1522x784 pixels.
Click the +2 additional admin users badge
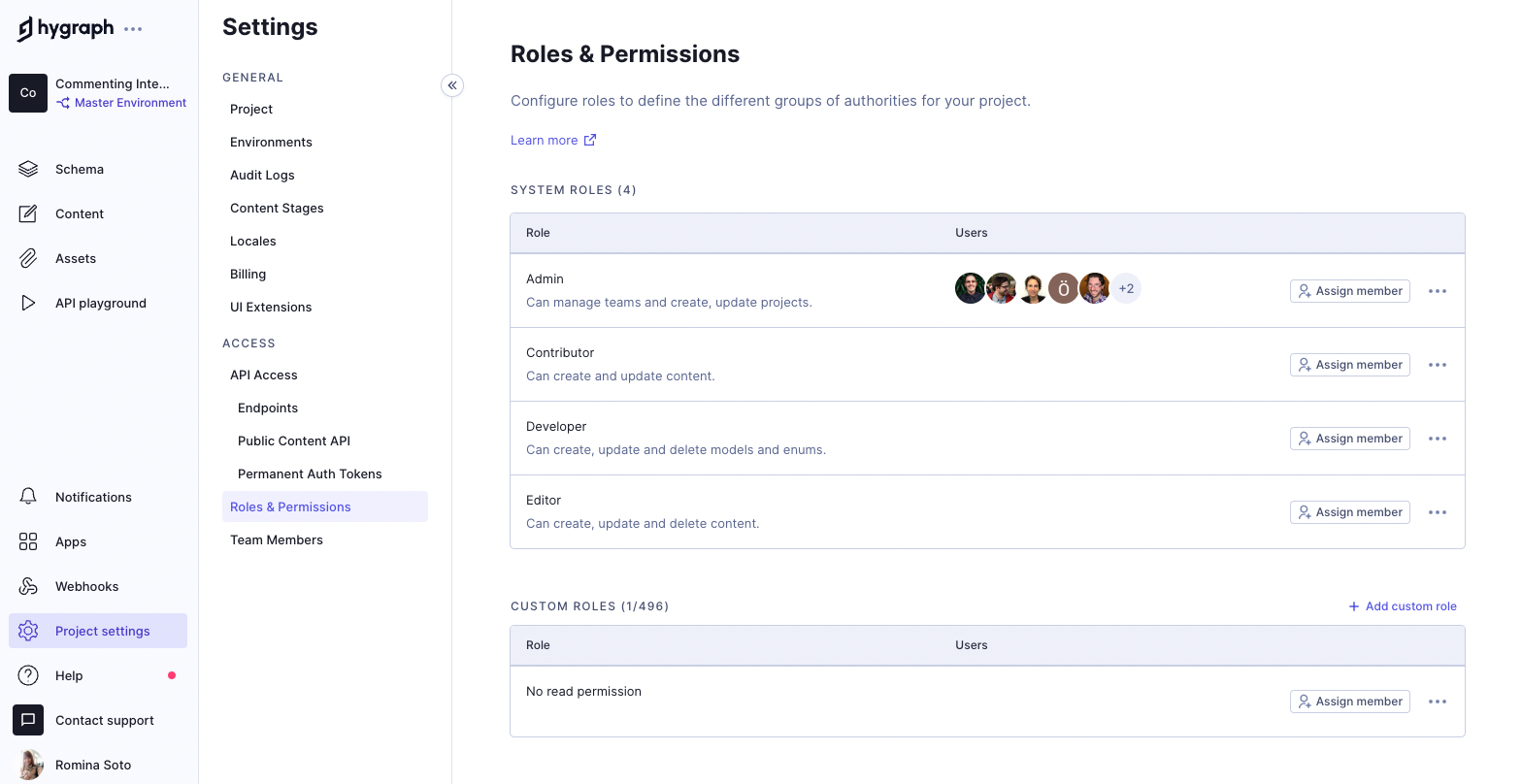click(1126, 288)
